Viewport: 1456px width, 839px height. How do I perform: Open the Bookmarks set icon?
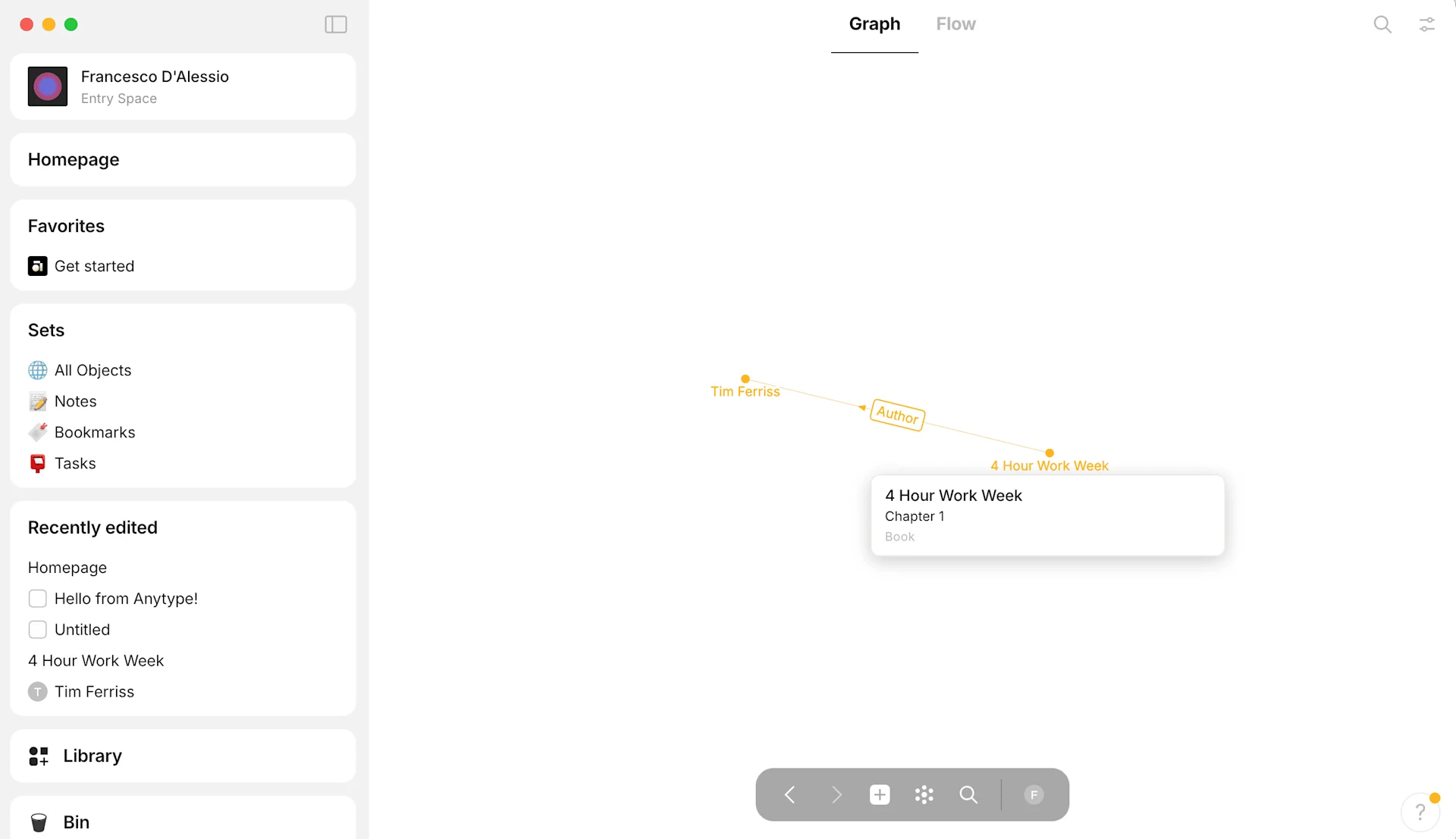click(x=39, y=432)
